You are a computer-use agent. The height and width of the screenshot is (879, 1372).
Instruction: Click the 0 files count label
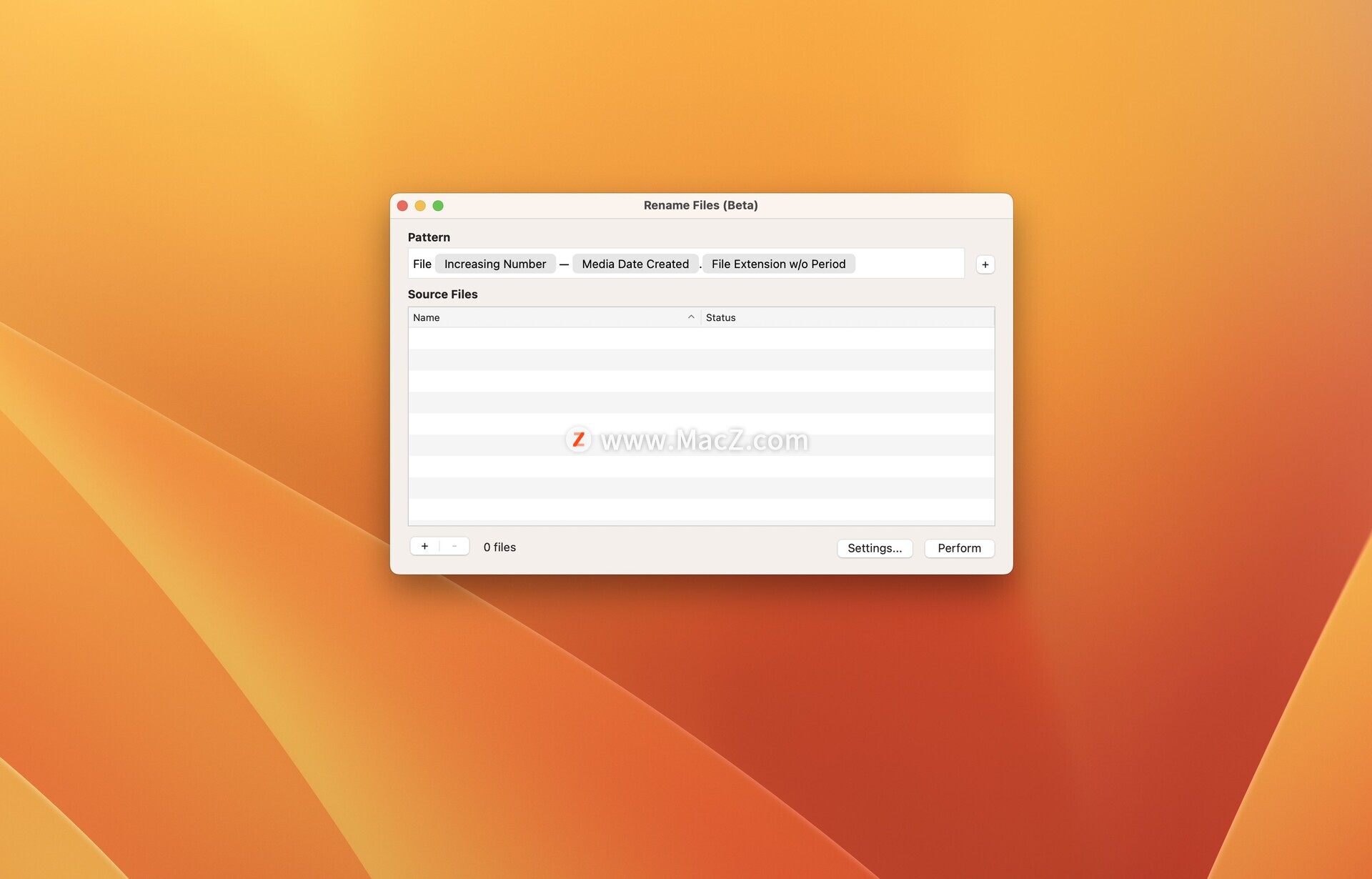(x=499, y=547)
